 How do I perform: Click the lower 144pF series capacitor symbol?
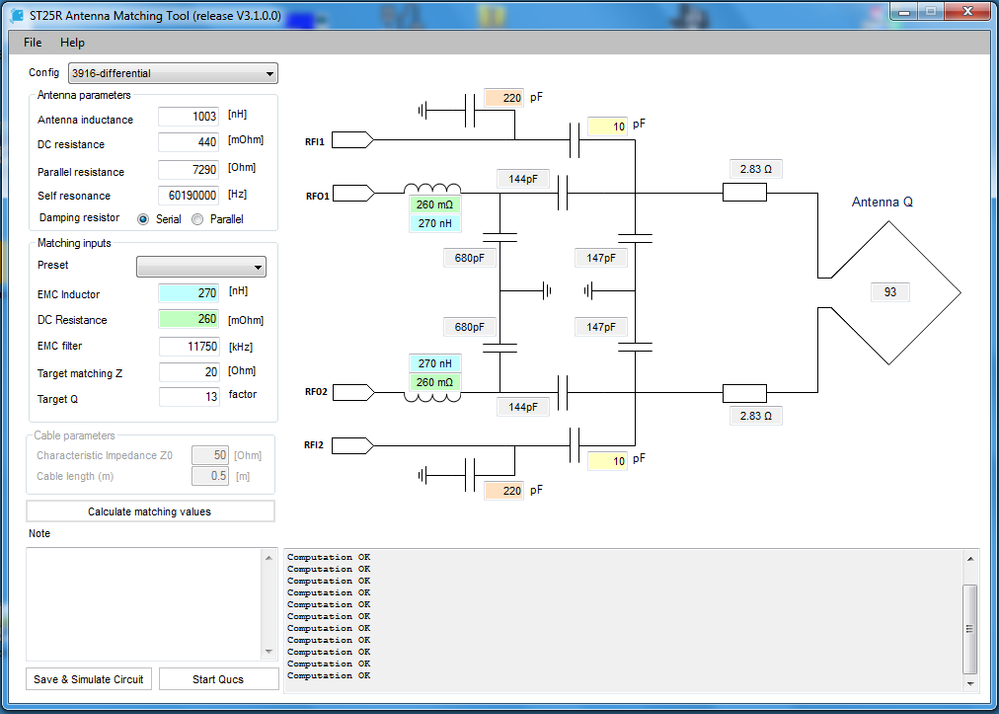coord(563,392)
